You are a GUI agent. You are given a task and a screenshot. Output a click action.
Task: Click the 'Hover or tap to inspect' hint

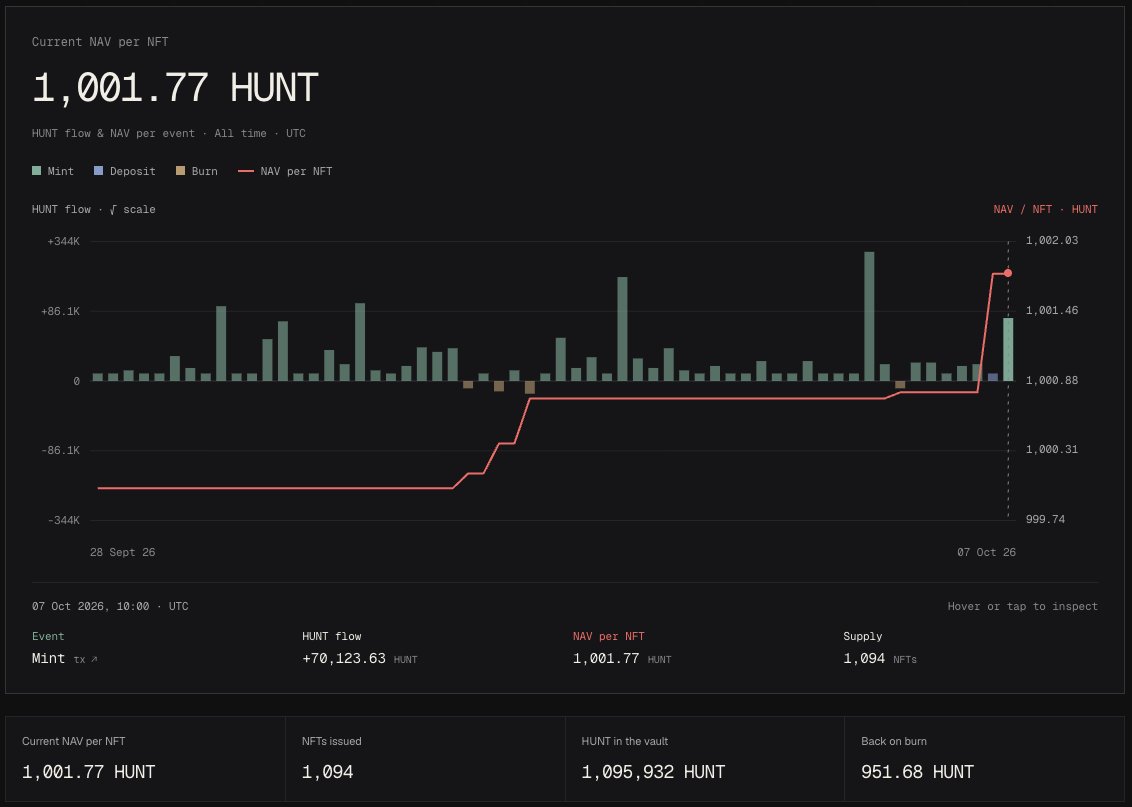click(x=1022, y=606)
